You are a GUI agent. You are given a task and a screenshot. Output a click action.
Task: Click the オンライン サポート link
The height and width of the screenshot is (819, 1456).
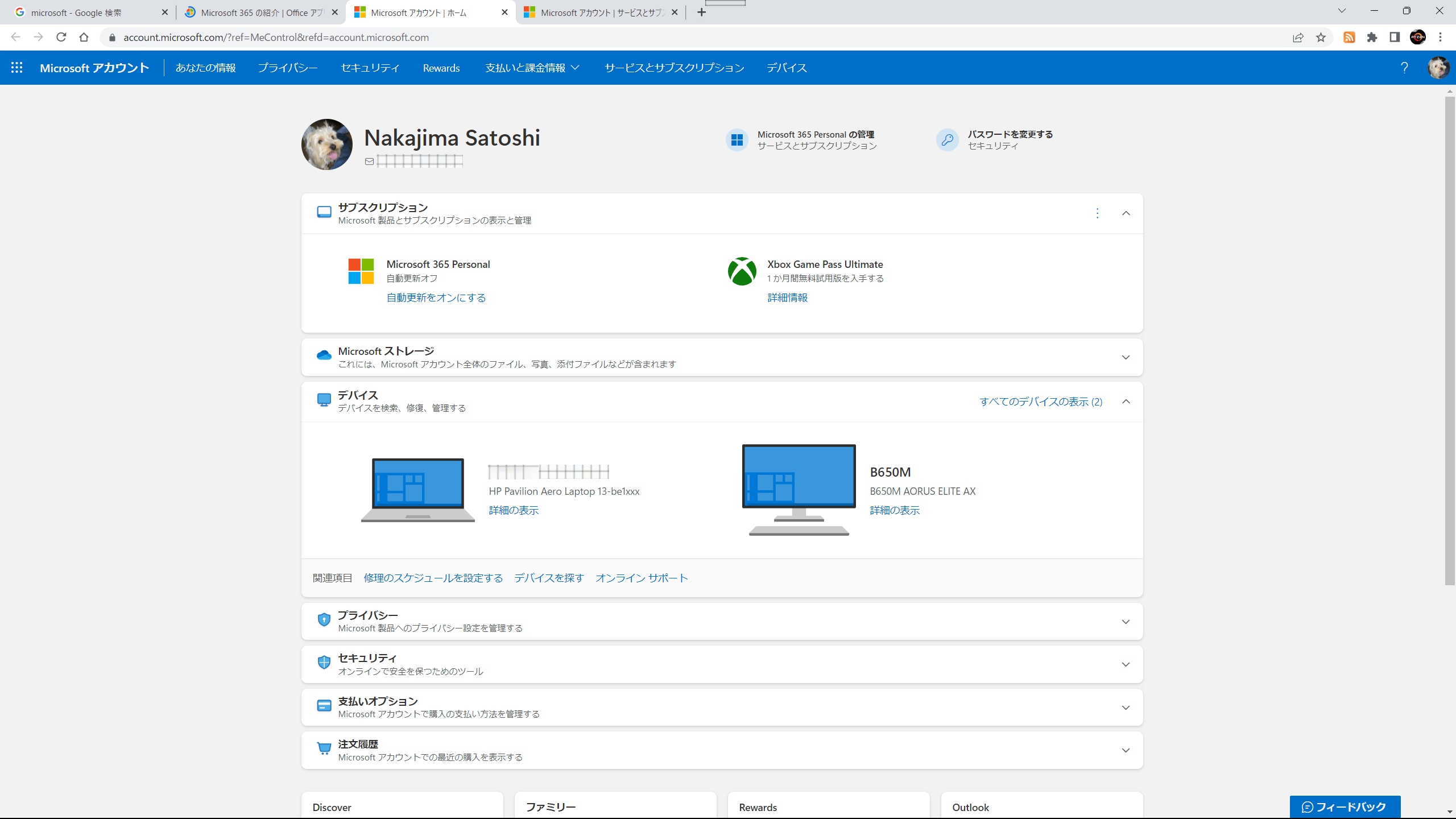(642, 578)
